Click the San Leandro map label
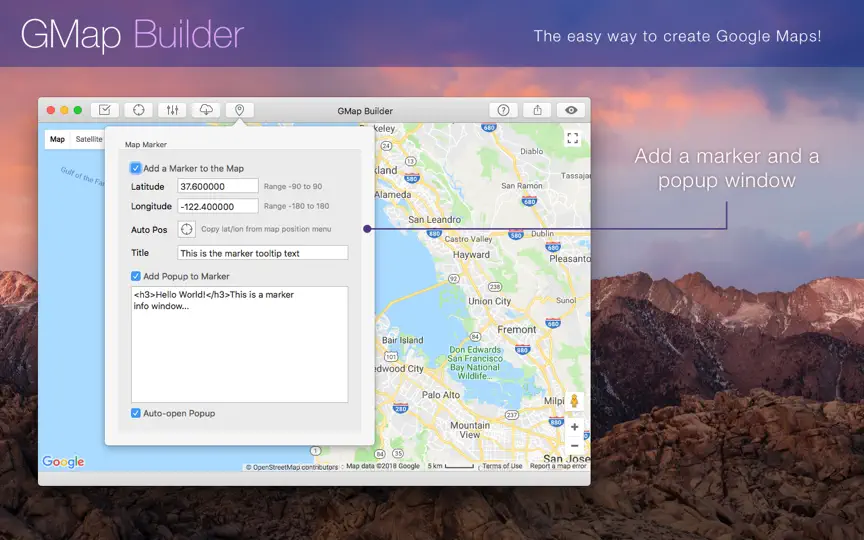 (434, 219)
